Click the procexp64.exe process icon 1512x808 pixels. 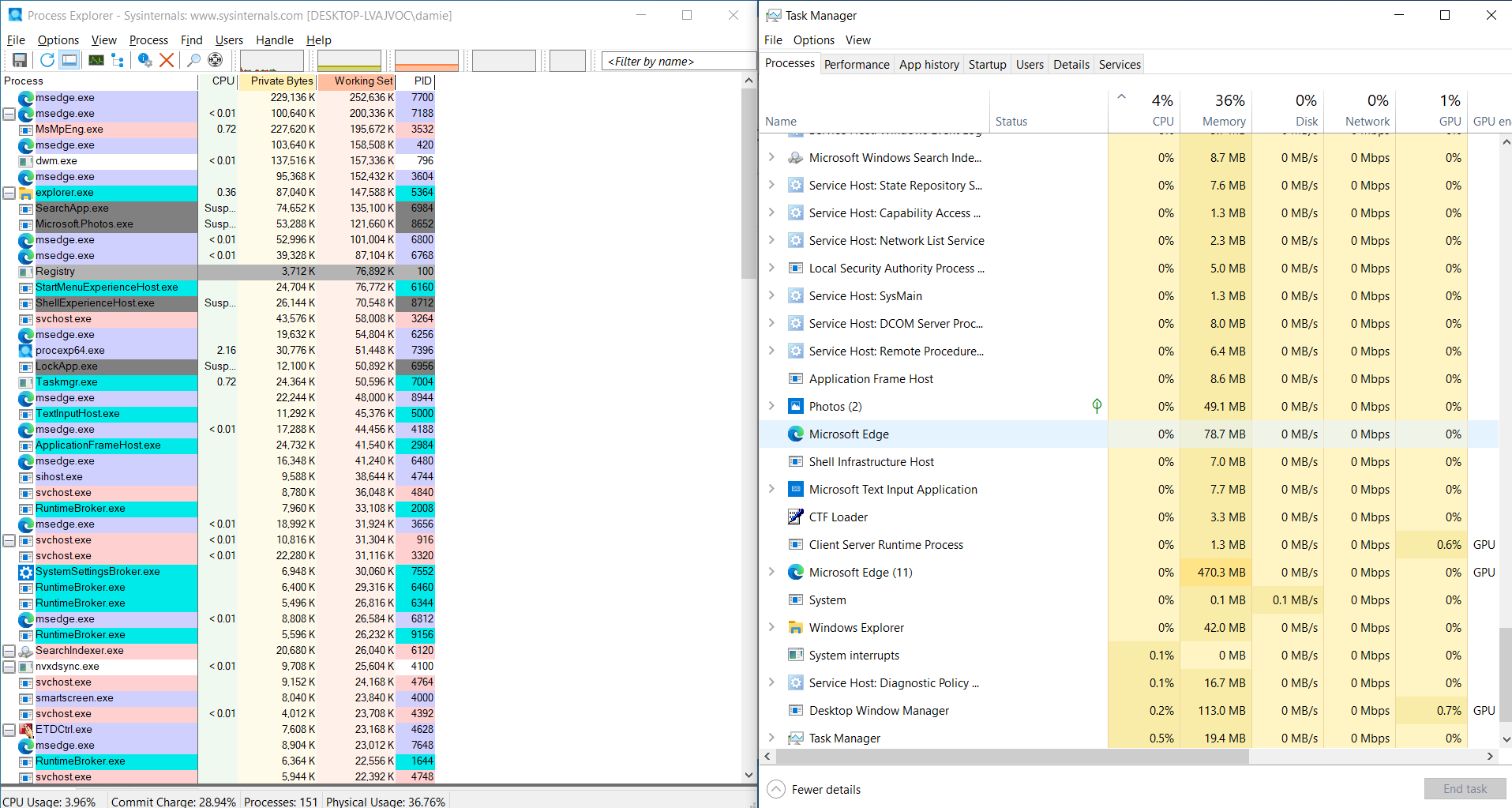click(x=26, y=351)
